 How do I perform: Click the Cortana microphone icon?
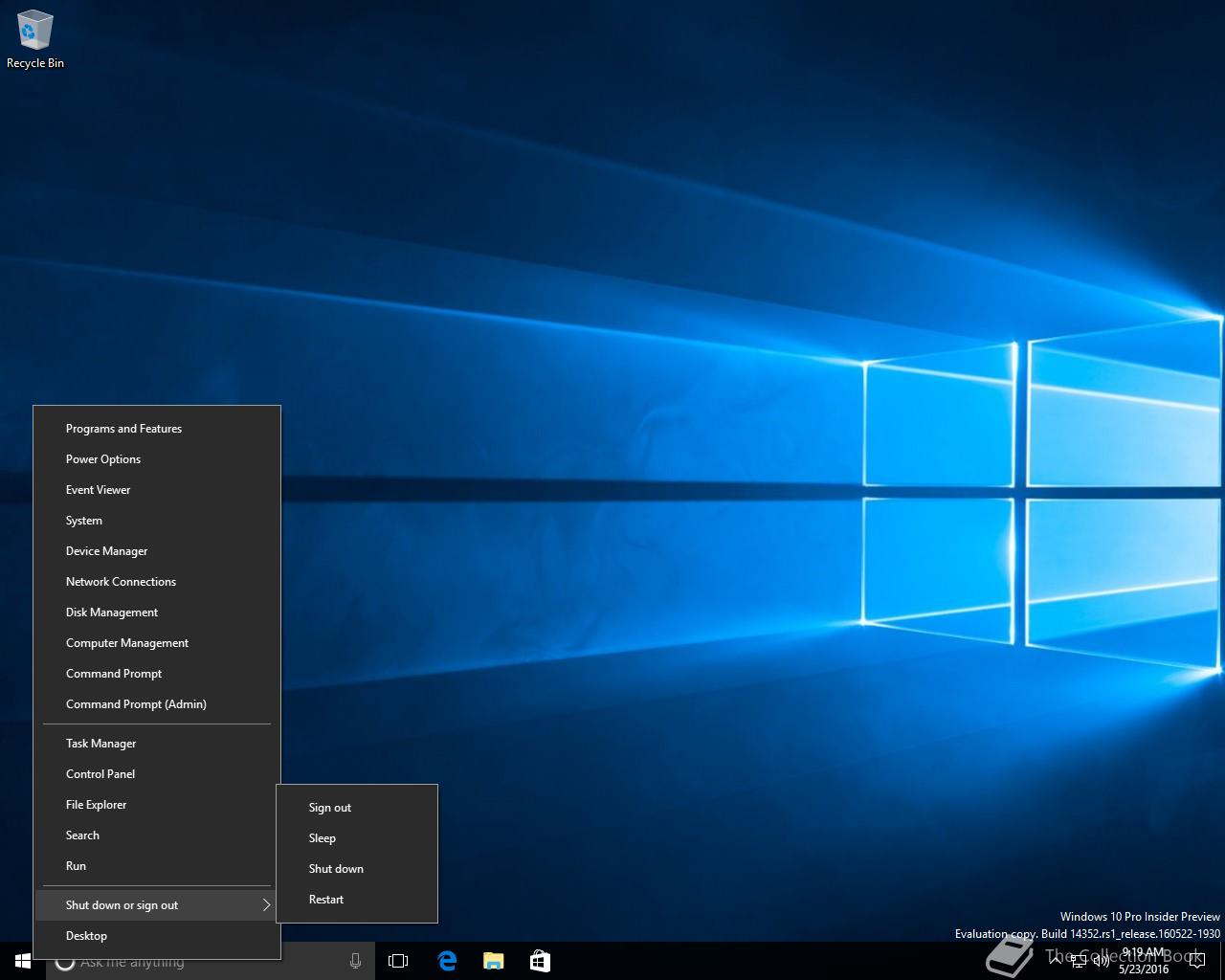click(355, 961)
